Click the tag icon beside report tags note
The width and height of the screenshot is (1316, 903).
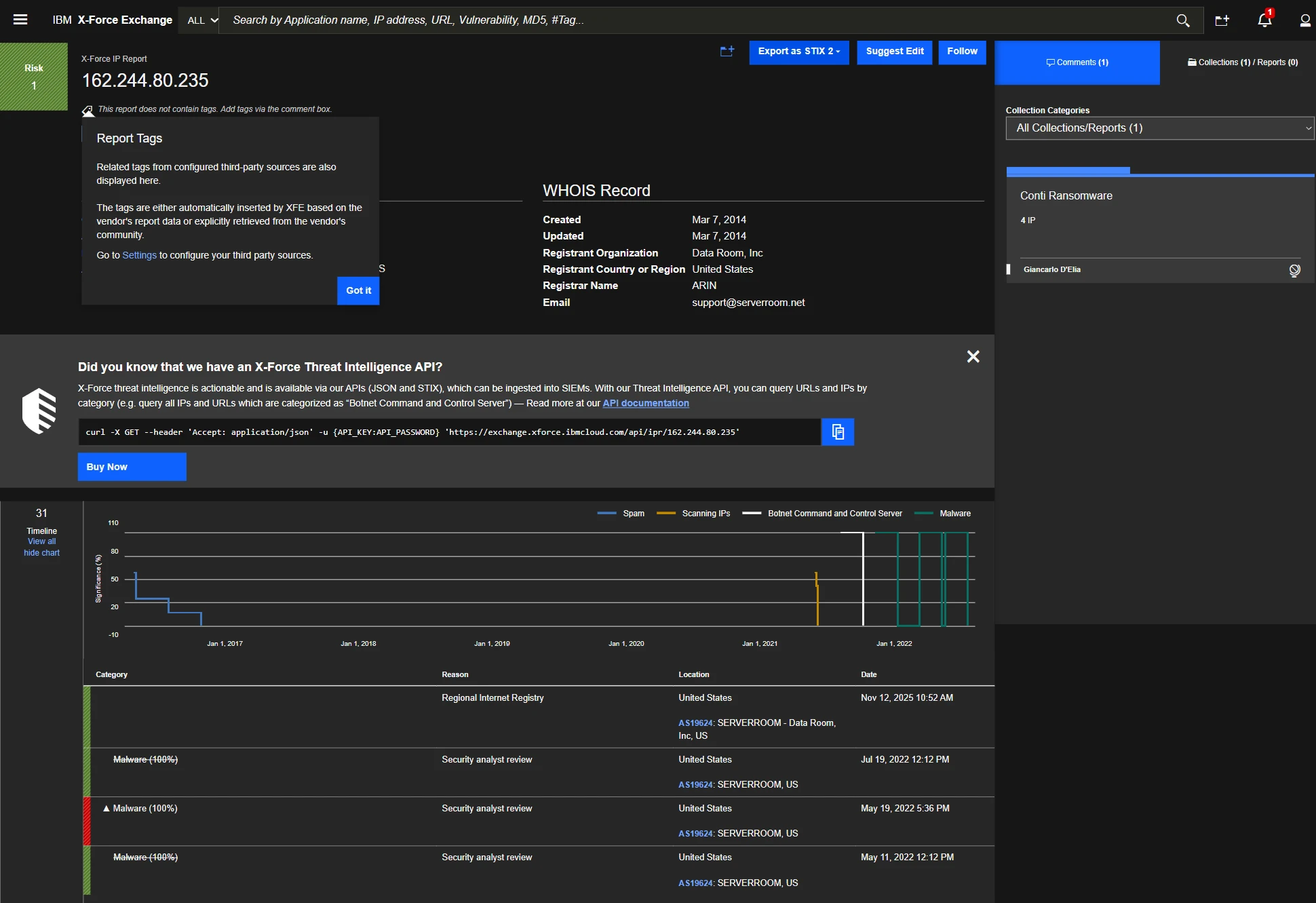point(88,111)
